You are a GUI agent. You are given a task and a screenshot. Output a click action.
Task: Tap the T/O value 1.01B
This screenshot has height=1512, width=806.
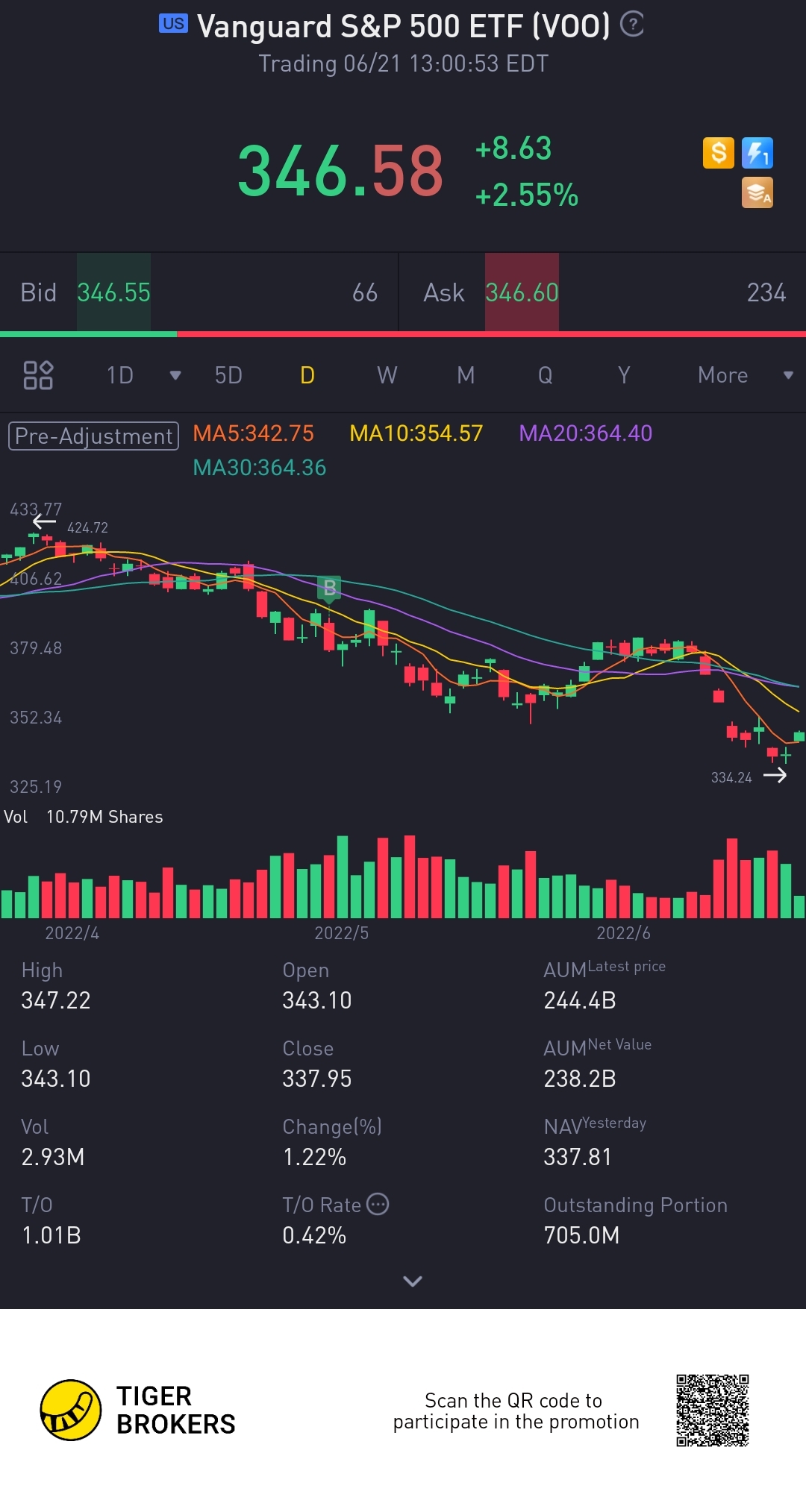(x=51, y=1235)
